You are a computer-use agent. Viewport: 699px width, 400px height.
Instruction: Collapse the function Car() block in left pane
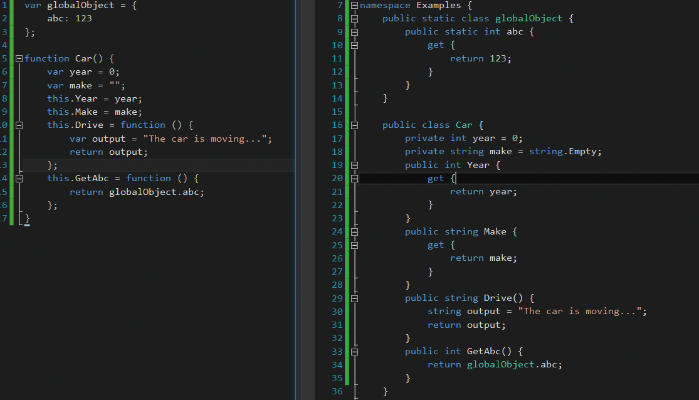pos(19,58)
